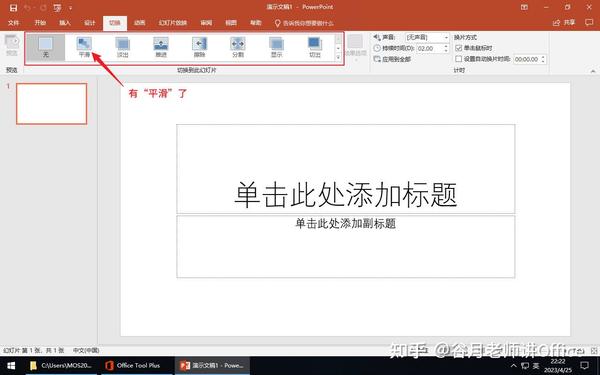Viewport: 600px width, 375px height.
Task: Click the Tell Me search box
Action: click(x=304, y=23)
